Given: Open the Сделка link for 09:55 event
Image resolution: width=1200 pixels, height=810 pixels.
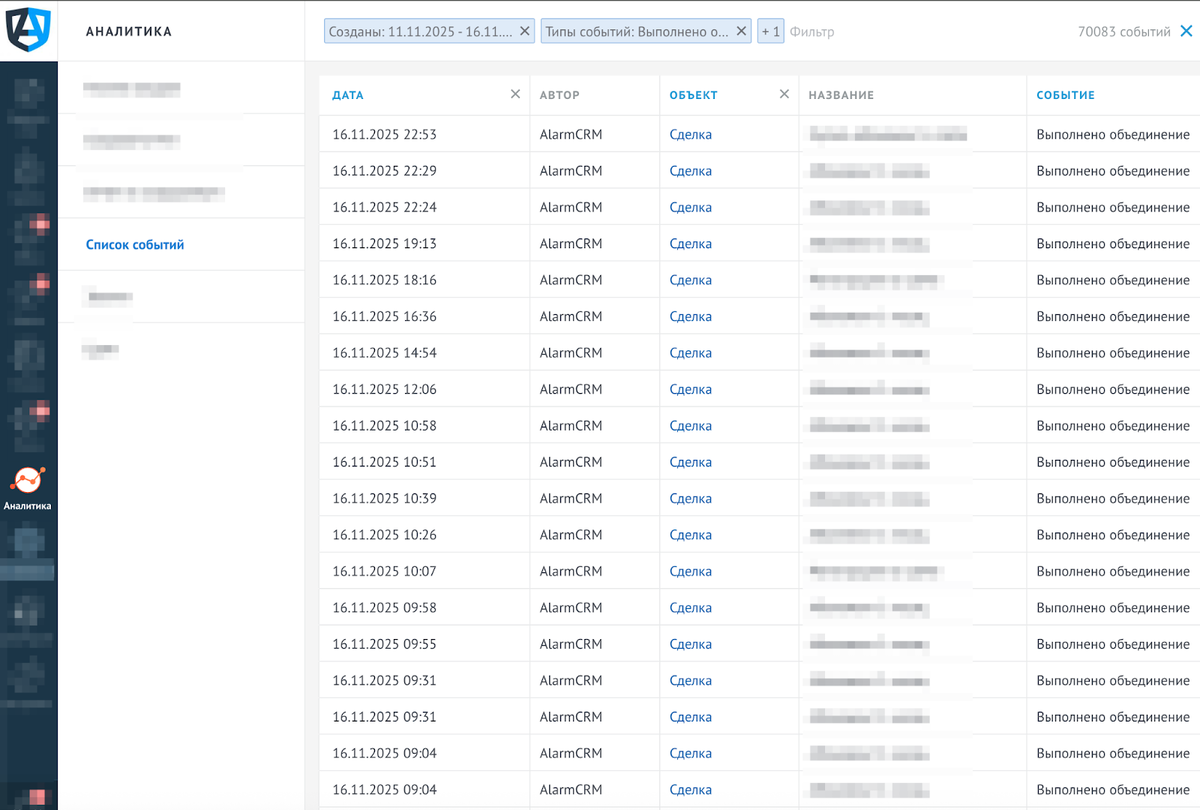Looking at the screenshot, I should click(691, 644).
